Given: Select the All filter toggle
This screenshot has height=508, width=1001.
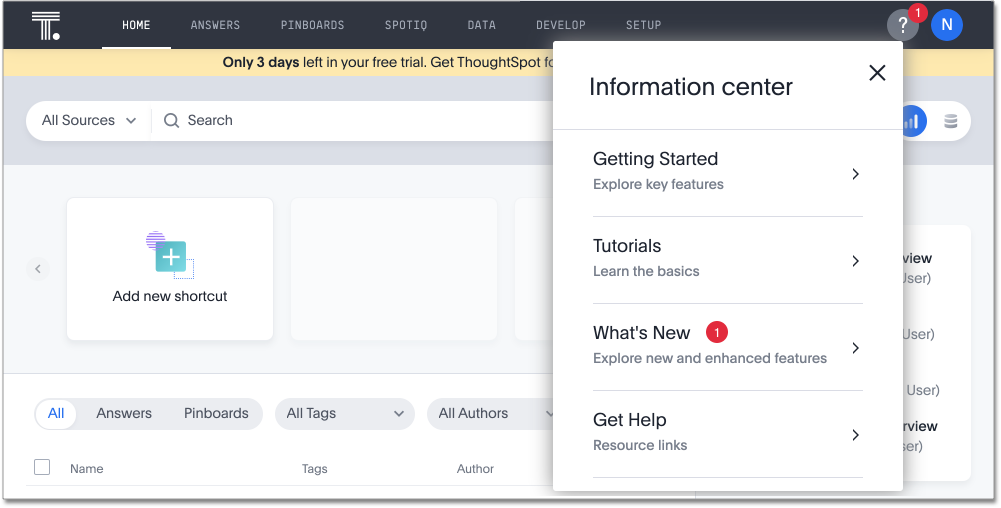Looking at the screenshot, I should (56, 414).
